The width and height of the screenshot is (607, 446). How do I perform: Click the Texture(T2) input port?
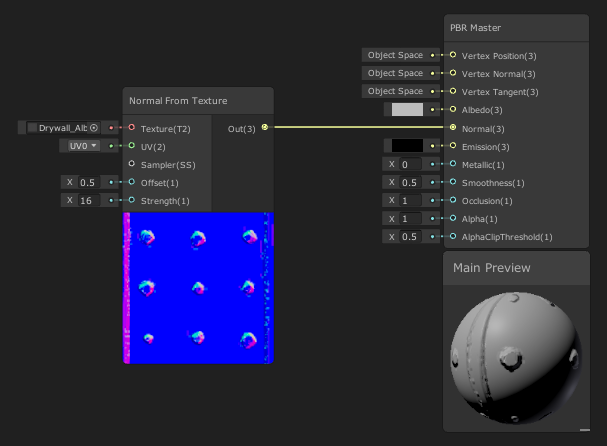(131, 128)
